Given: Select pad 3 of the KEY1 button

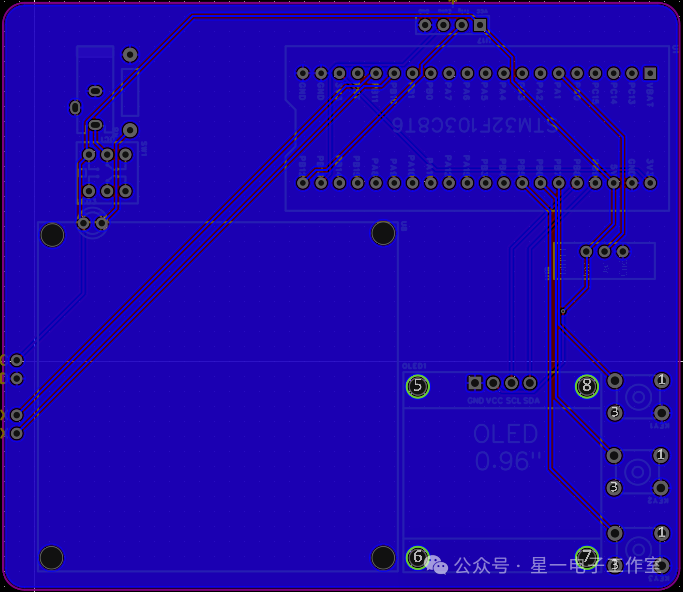Looking at the screenshot, I should click(615, 412).
